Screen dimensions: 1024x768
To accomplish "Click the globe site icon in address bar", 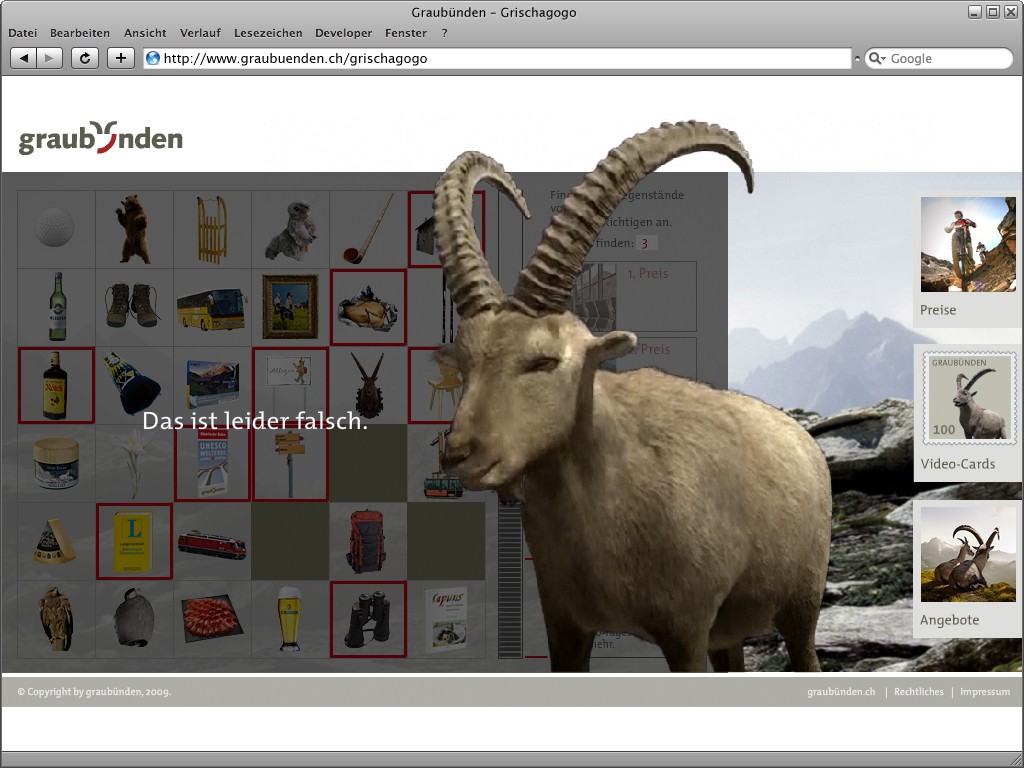I will [x=153, y=58].
